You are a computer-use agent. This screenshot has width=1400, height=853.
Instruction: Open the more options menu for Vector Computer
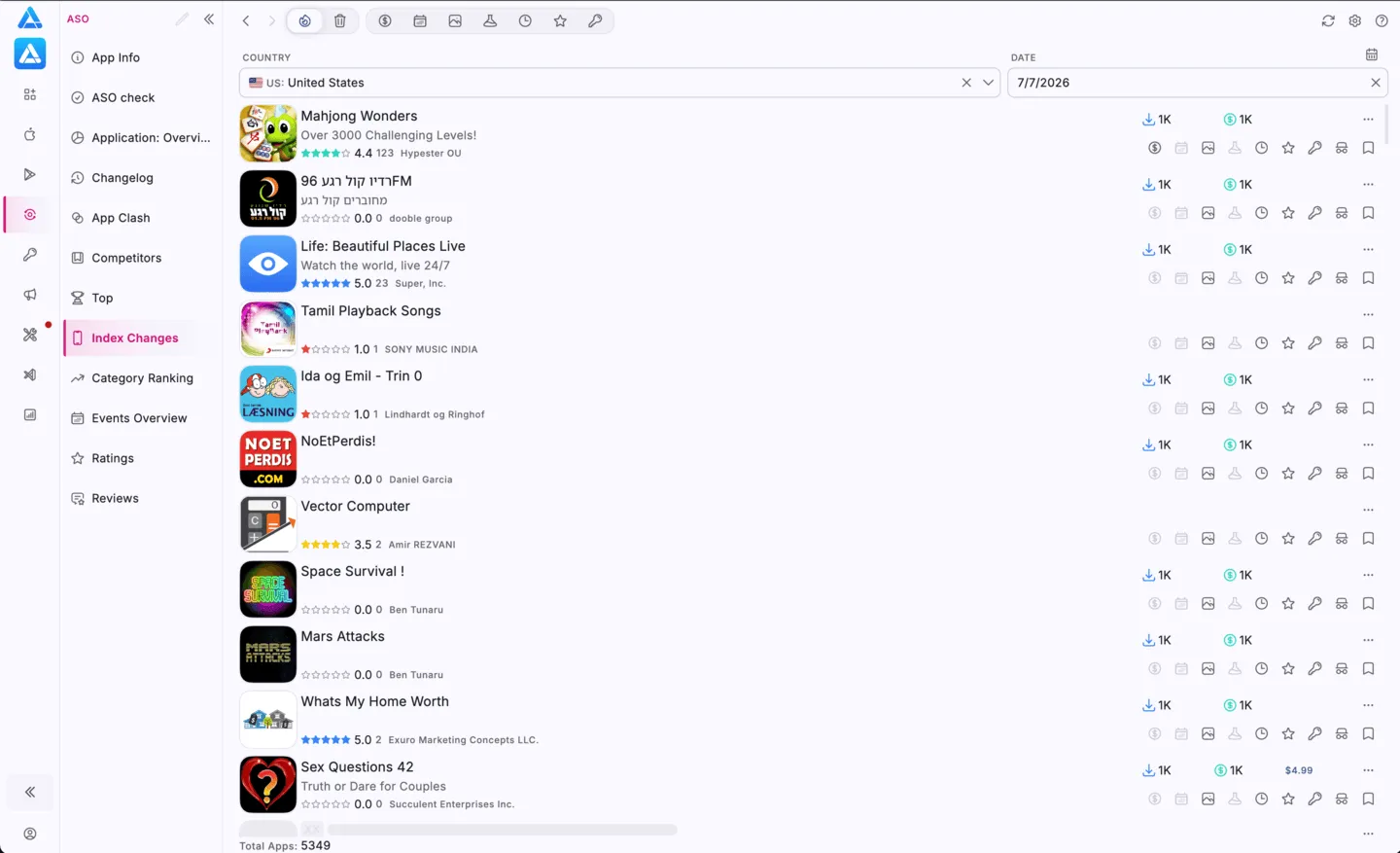coord(1368,511)
